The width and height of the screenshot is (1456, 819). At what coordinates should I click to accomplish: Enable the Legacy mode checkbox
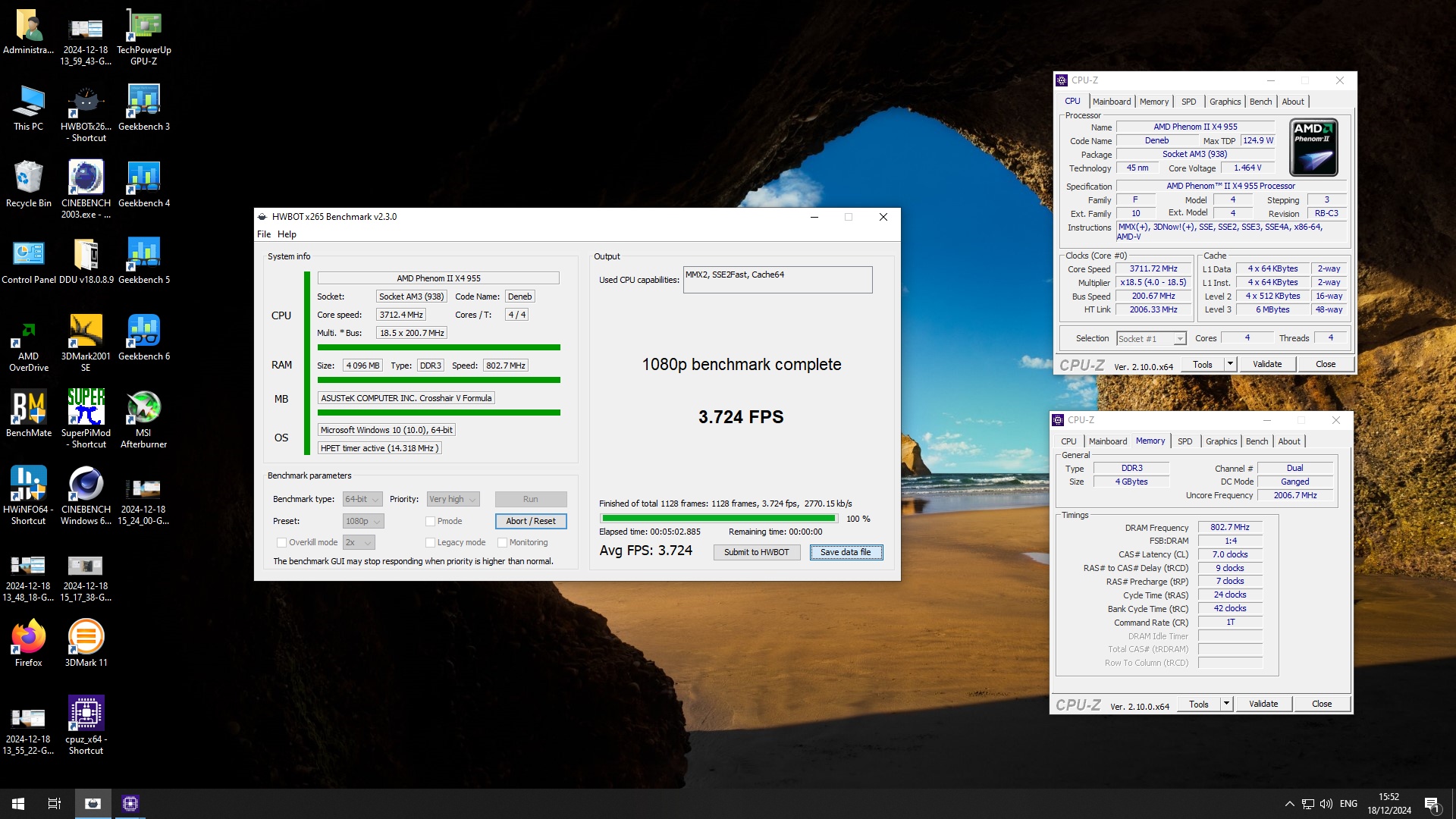(430, 542)
